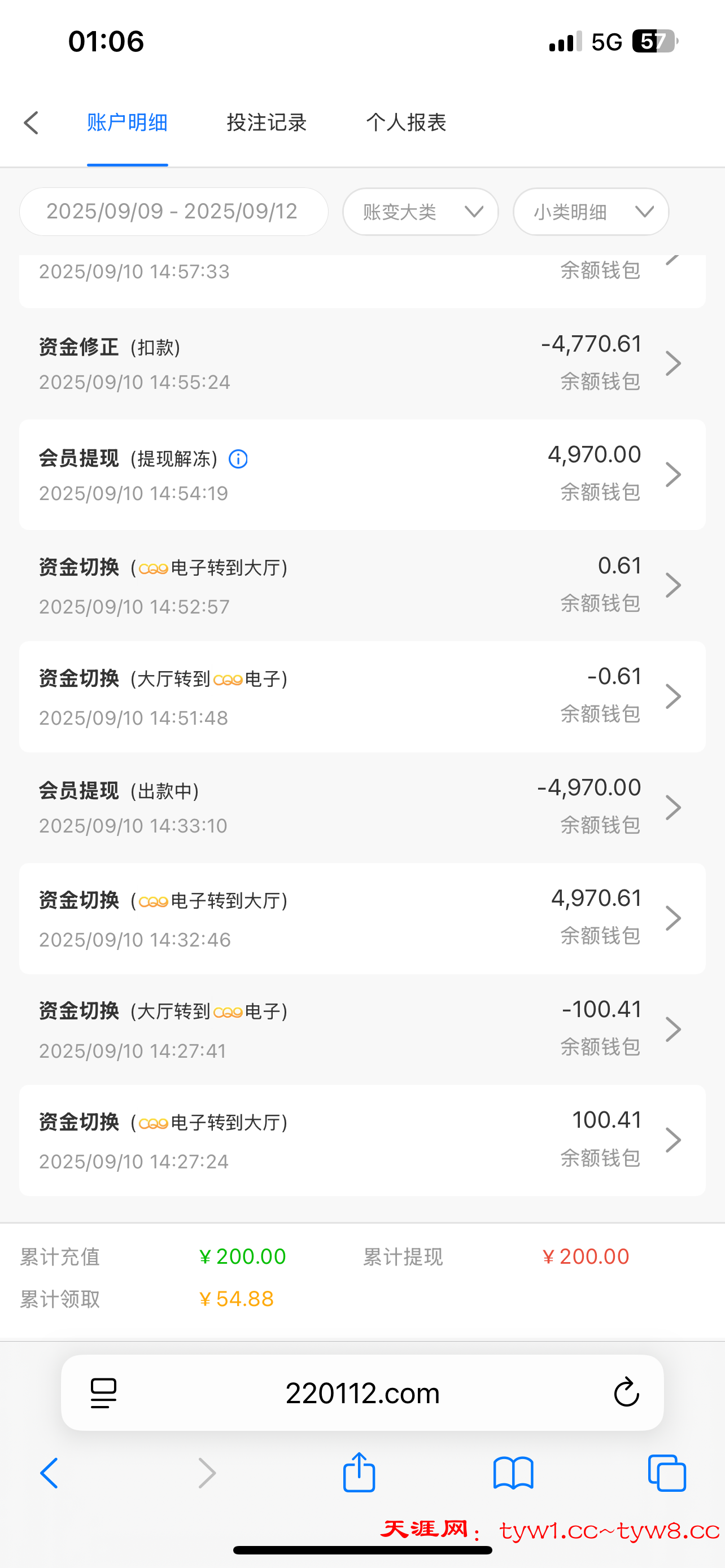Open the 会员提现 提现解冻 4,970.00 record
725x1568 pixels.
362,474
